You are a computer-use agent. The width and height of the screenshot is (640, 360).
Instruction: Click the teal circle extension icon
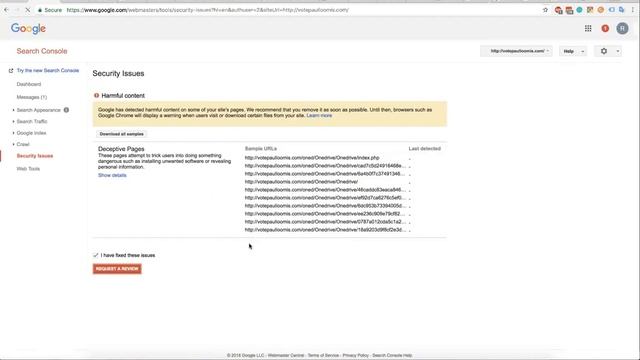click(x=579, y=10)
